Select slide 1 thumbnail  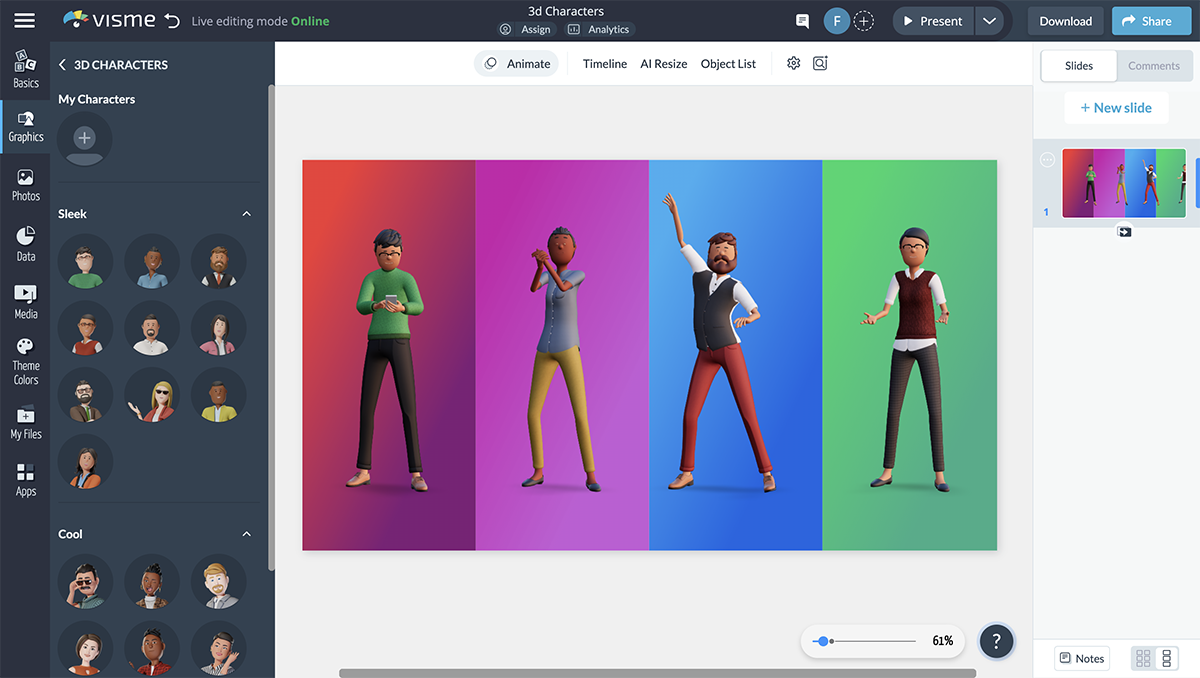click(x=1123, y=183)
